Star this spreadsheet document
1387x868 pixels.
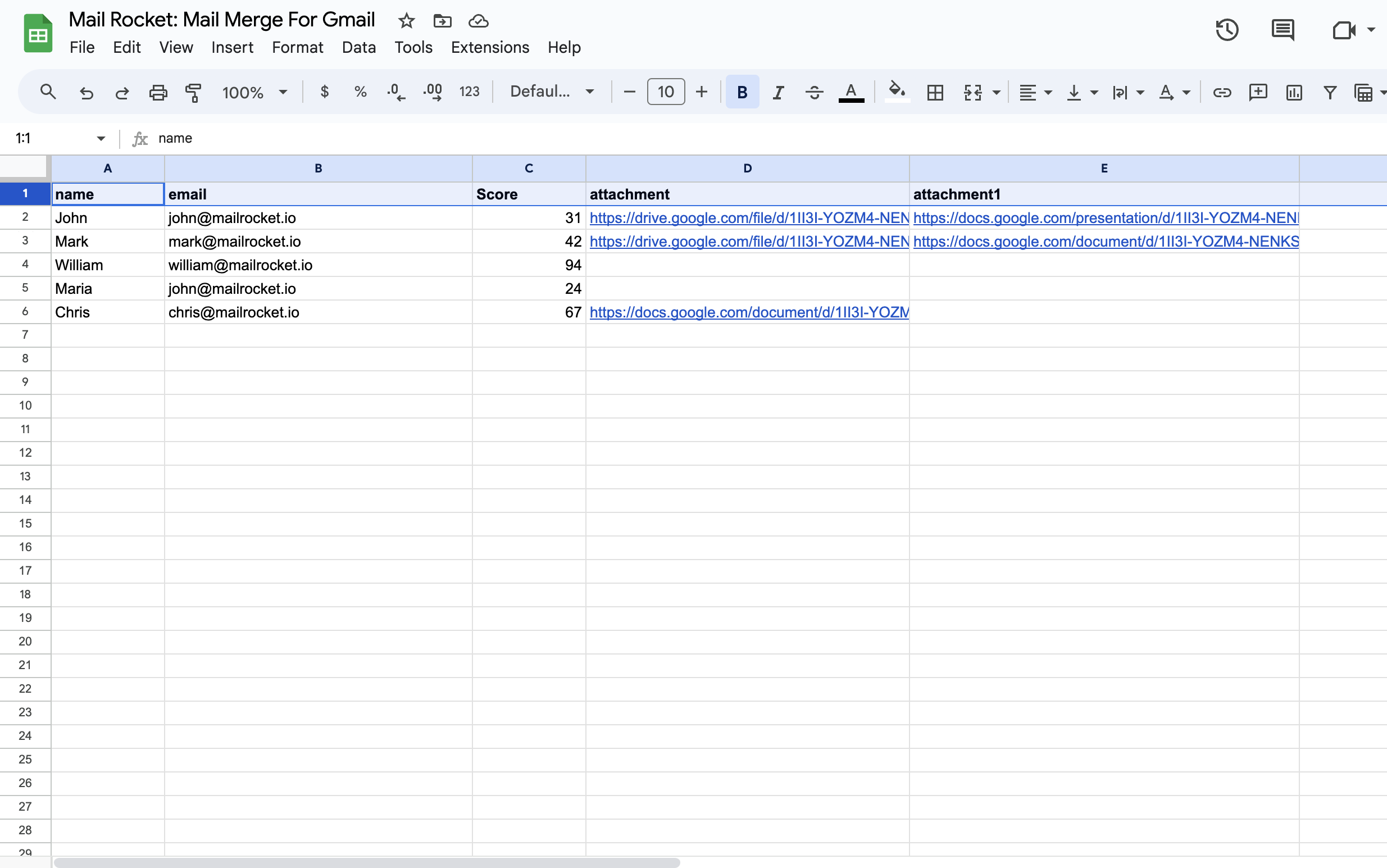coord(406,21)
